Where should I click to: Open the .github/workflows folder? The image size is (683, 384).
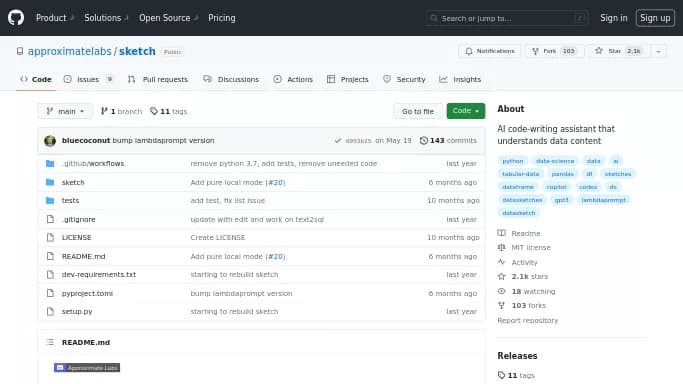click(x=93, y=164)
